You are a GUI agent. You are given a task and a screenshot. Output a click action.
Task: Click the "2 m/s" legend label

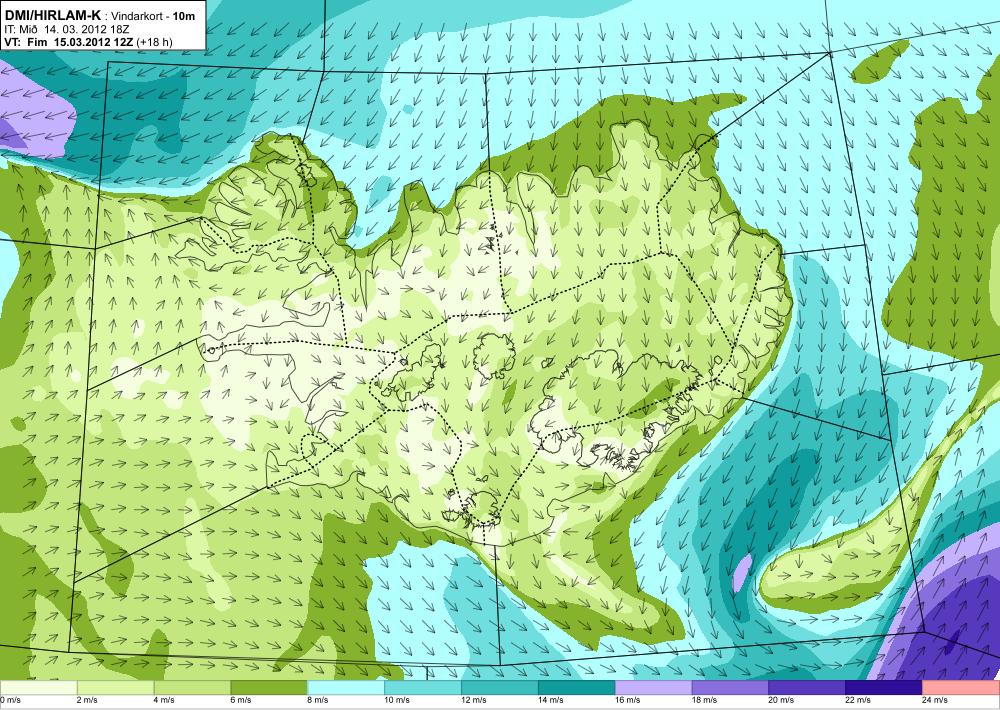point(87,700)
